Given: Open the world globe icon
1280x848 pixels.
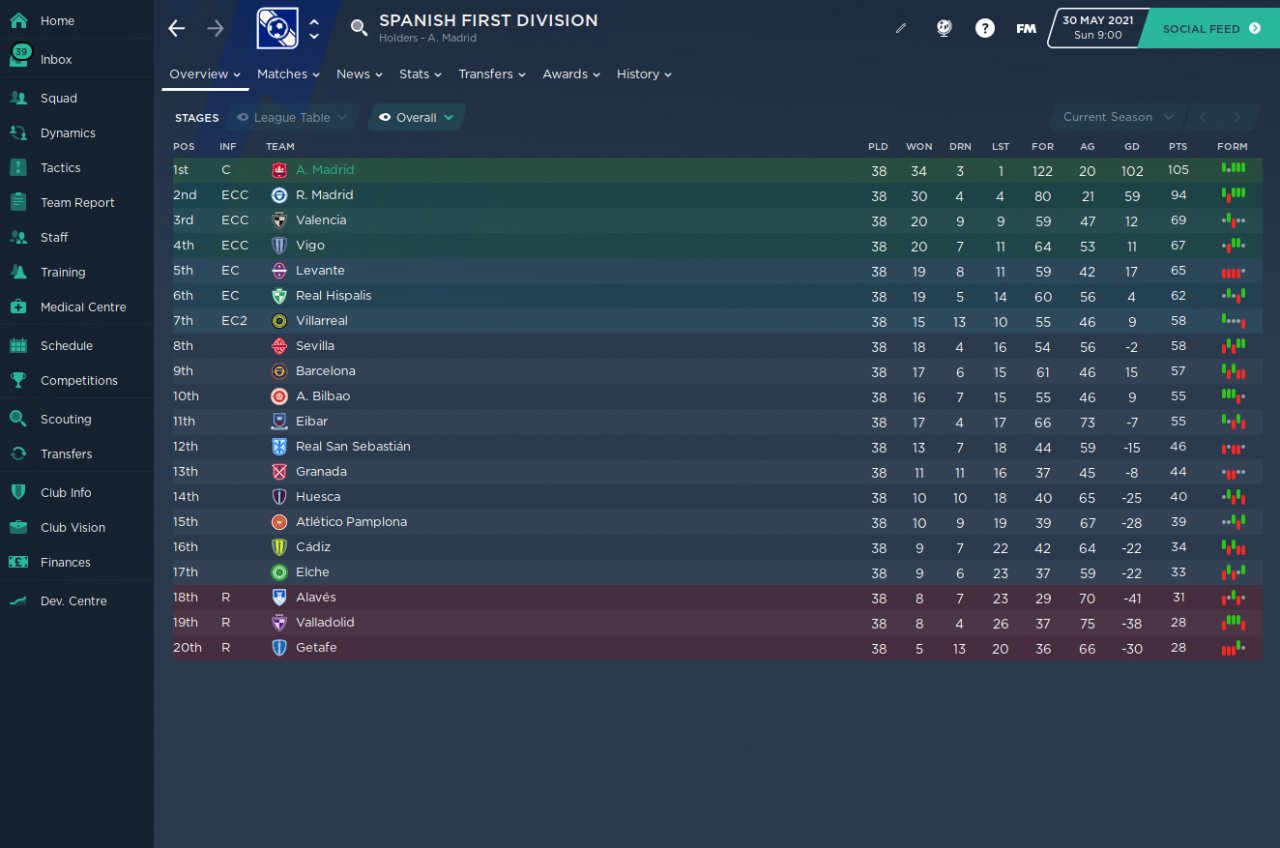Looking at the screenshot, I should (x=943, y=29).
